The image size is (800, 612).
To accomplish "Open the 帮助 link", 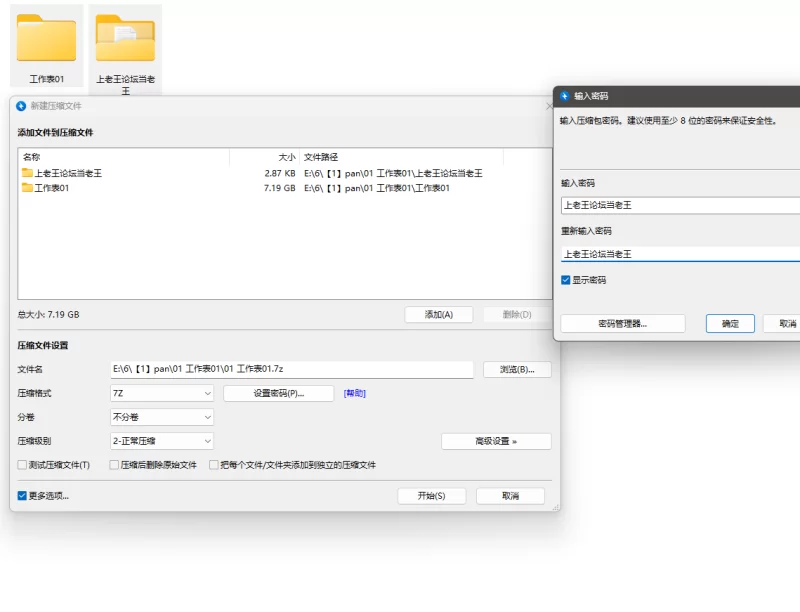I will point(355,393).
